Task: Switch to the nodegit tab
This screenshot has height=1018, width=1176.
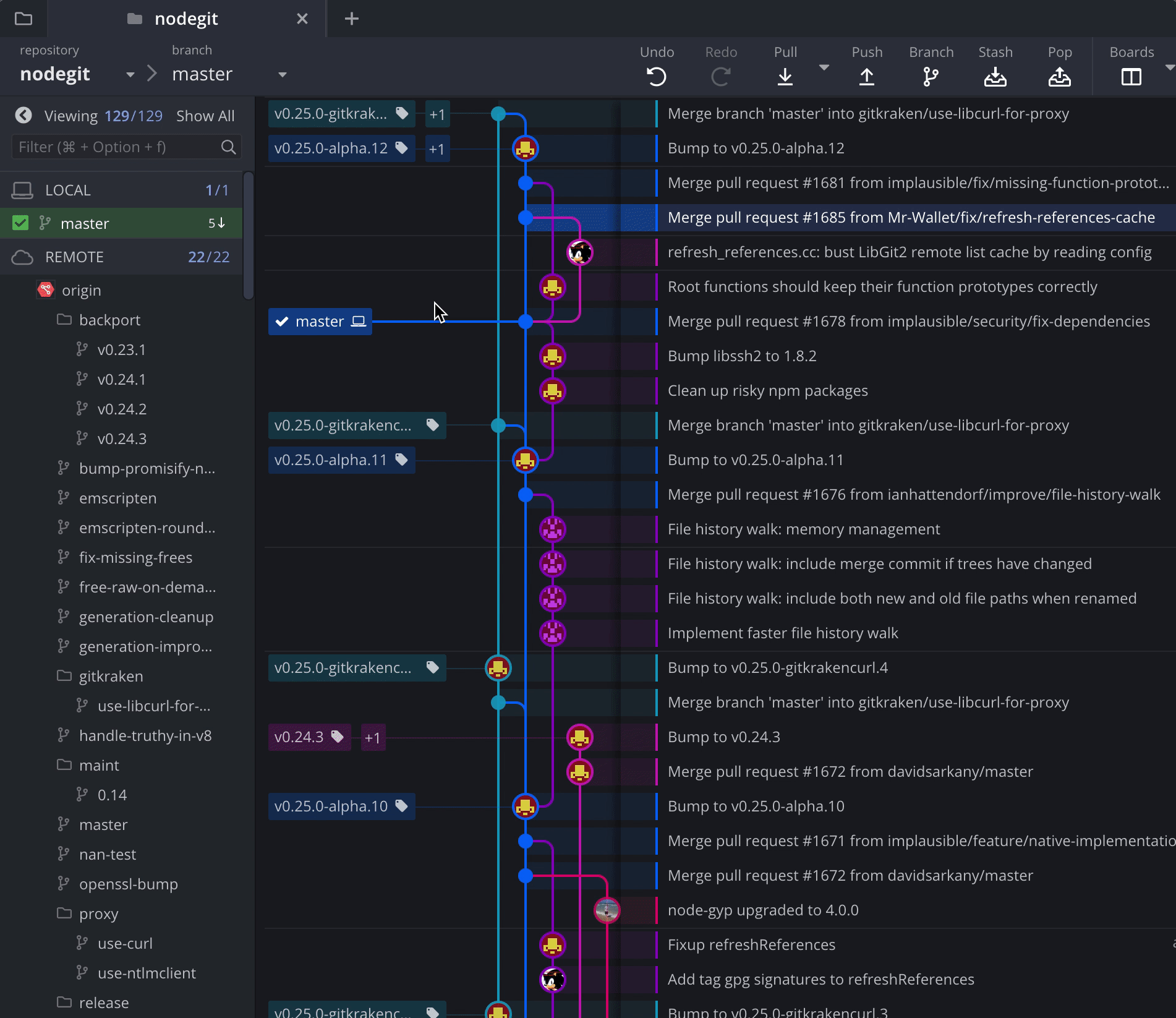Action: click(185, 19)
